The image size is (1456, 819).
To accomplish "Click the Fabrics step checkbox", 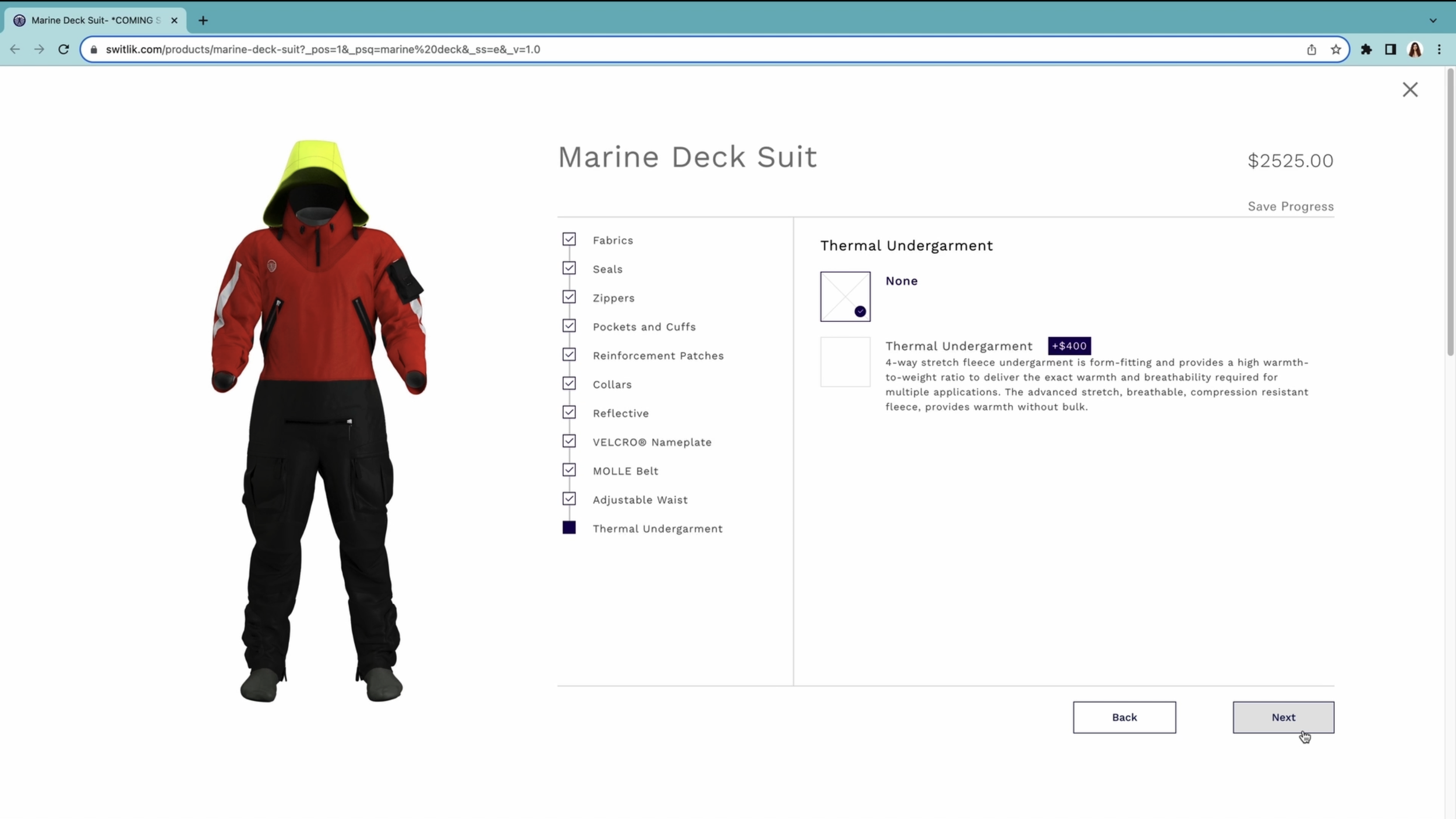I will pos(569,239).
